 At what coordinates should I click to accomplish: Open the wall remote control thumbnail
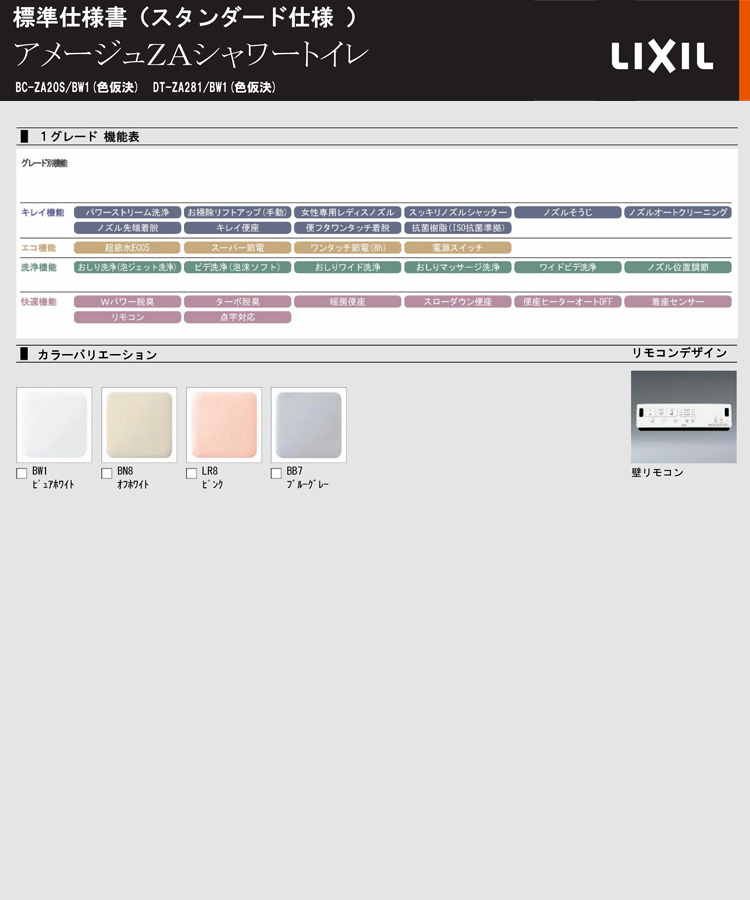tap(683, 417)
